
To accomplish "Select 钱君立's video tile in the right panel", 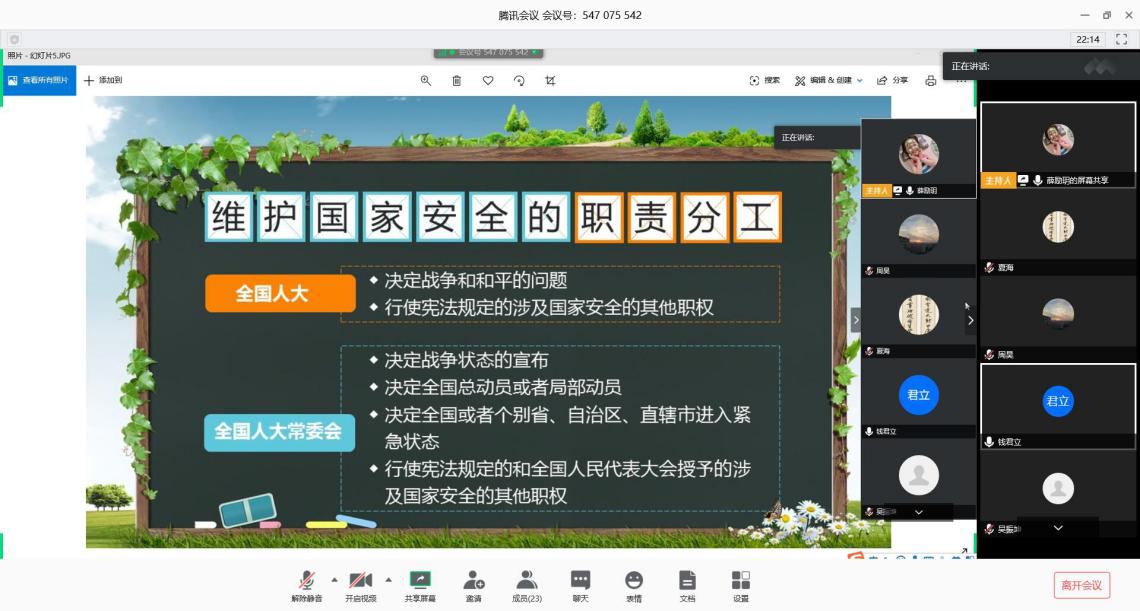I will [x=1057, y=403].
